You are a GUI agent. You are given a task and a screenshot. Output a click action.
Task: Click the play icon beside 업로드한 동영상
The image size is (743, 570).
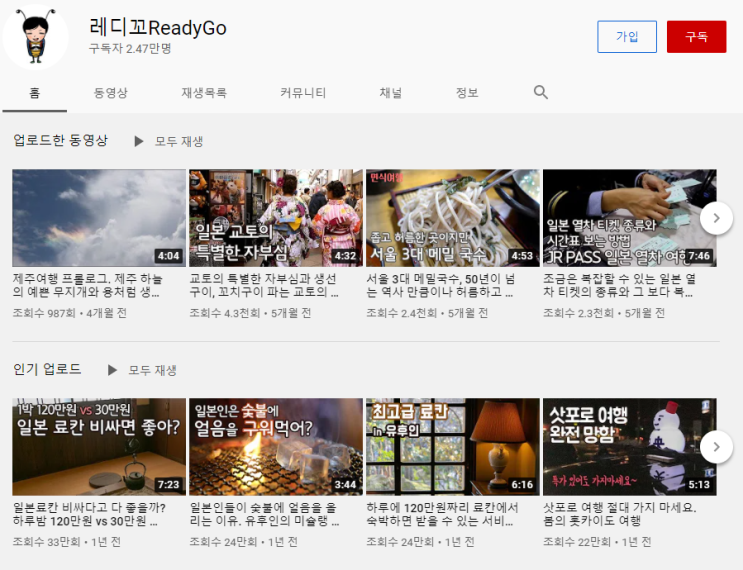click(x=138, y=141)
